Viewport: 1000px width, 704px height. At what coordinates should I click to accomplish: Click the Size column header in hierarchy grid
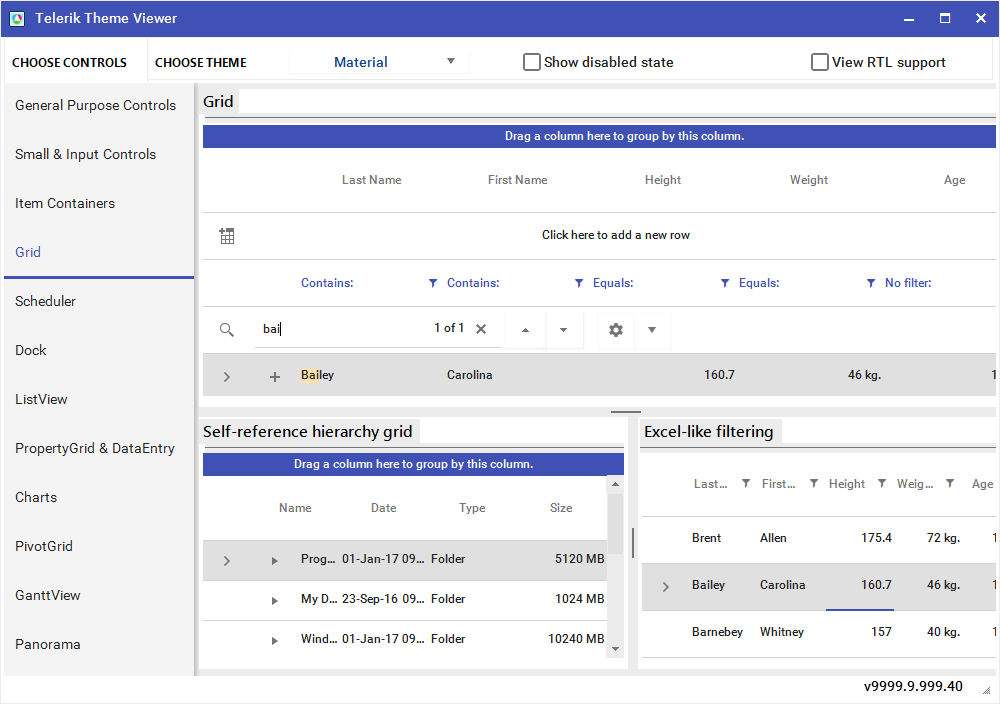click(x=561, y=508)
